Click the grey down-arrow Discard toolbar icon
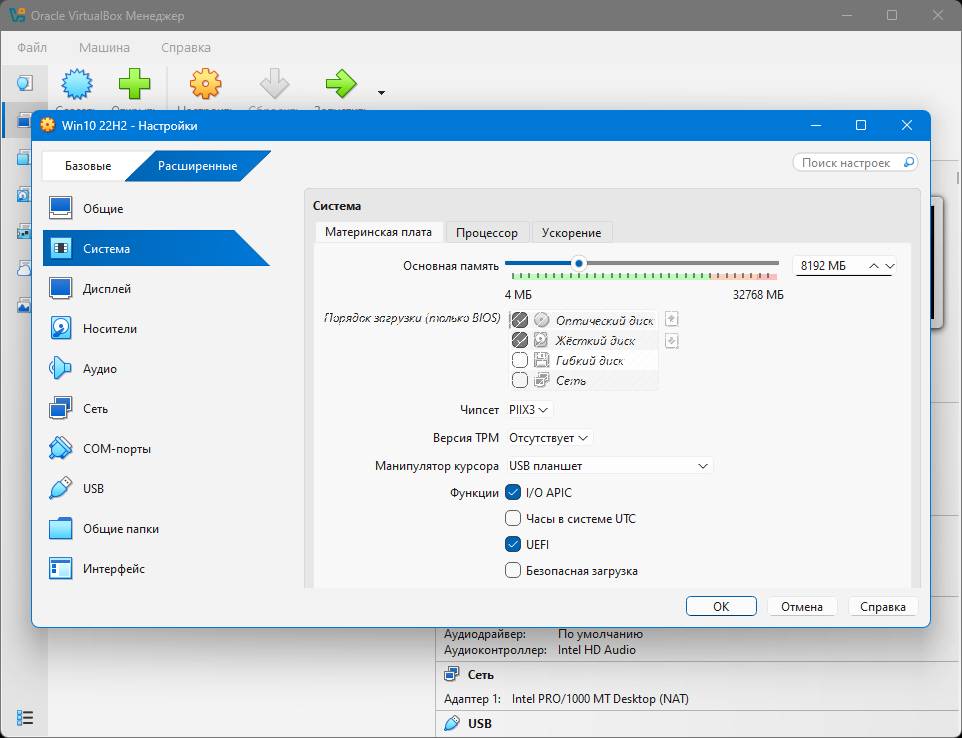 (274, 84)
